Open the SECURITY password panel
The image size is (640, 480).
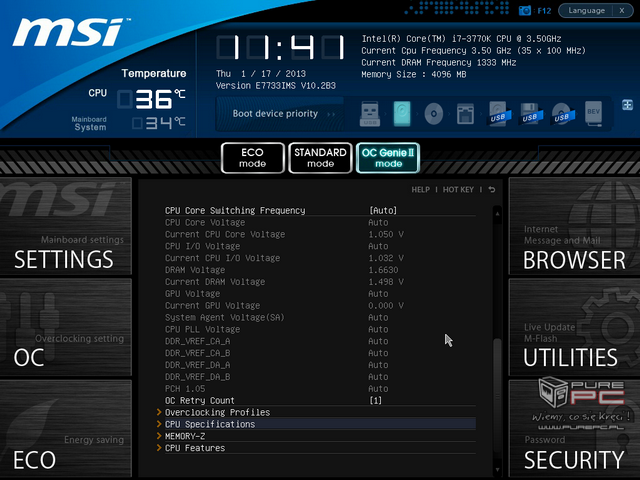pyautogui.click(x=574, y=429)
